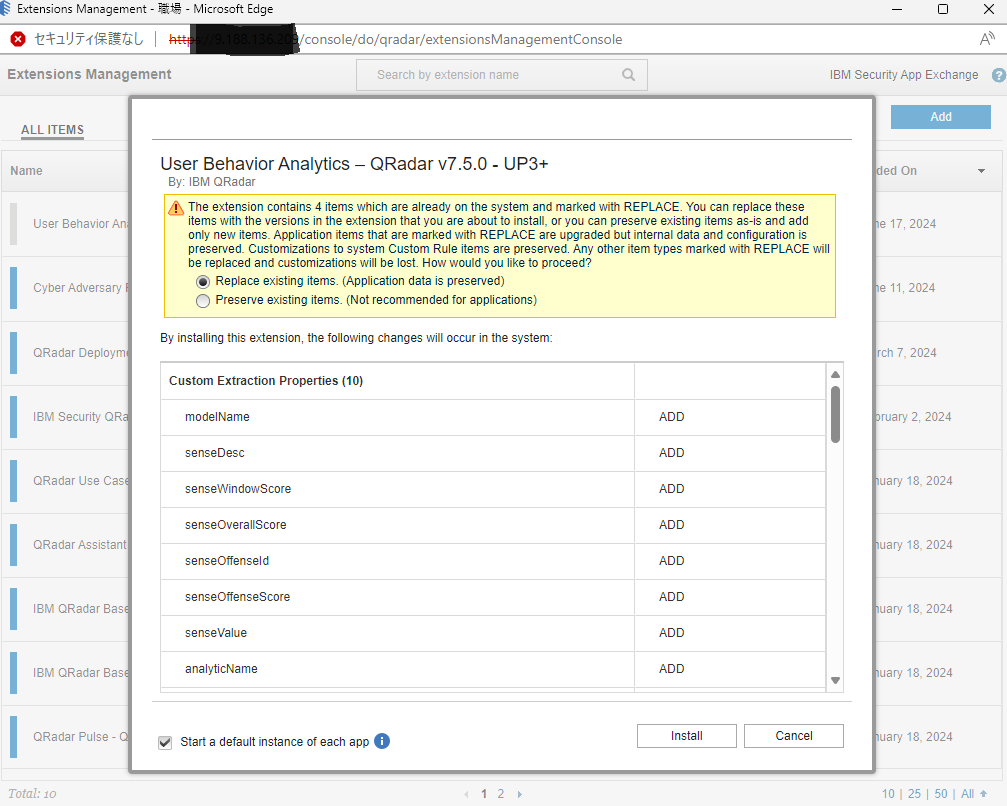Select the senseOverallScore property row
Screen dimensions: 1007x806
493,525
